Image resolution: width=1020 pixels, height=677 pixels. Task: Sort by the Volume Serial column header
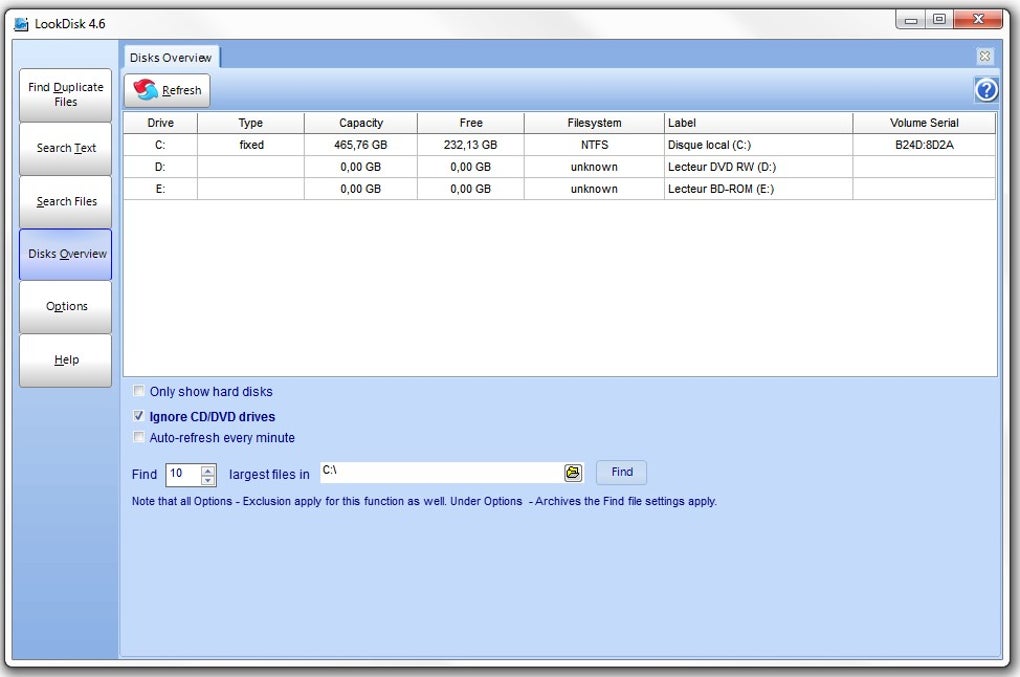[924, 123]
